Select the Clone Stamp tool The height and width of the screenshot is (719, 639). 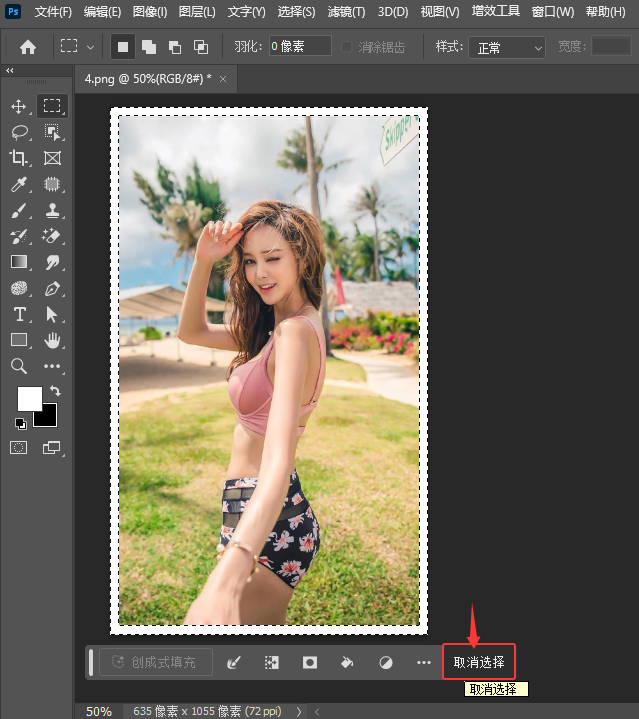(x=52, y=210)
